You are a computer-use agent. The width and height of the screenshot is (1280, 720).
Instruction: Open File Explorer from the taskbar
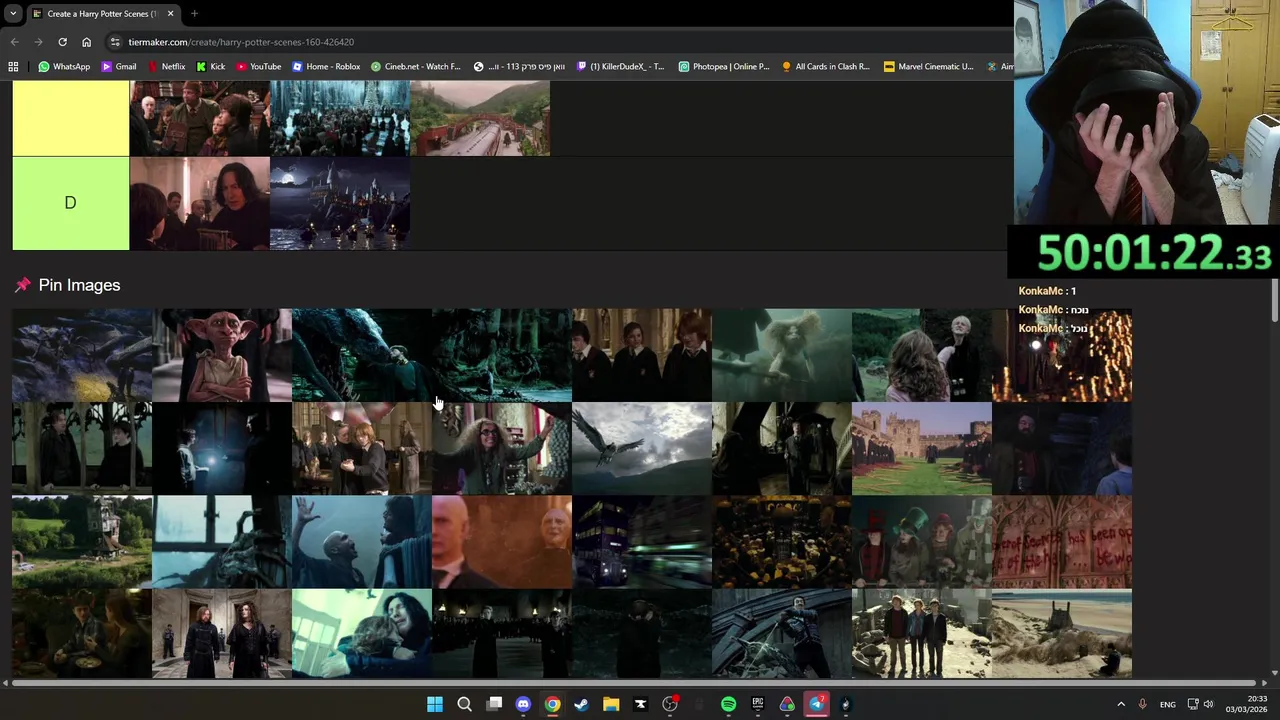point(611,704)
